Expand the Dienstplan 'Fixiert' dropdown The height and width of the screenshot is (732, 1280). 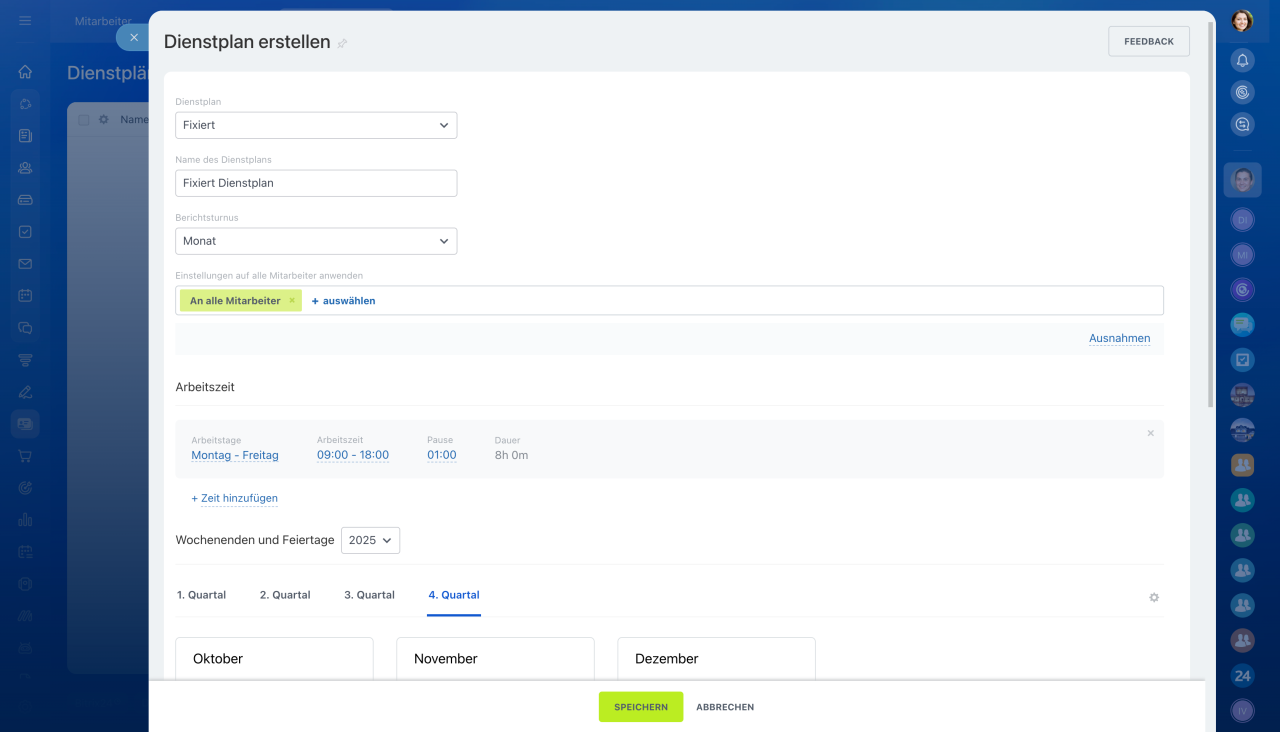pyautogui.click(x=316, y=125)
